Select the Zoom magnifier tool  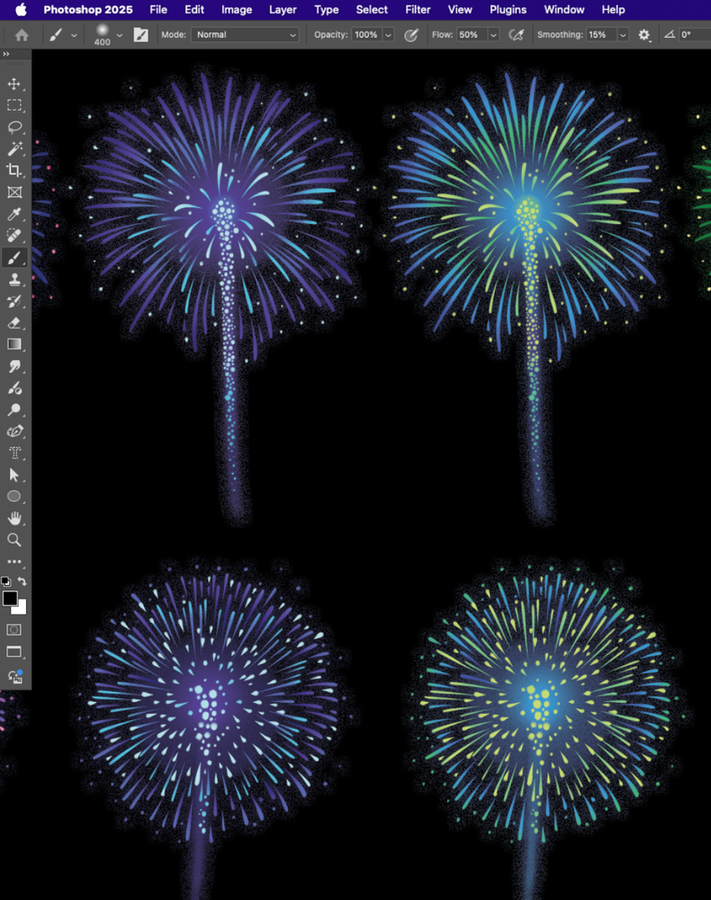[x=14, y=540]
